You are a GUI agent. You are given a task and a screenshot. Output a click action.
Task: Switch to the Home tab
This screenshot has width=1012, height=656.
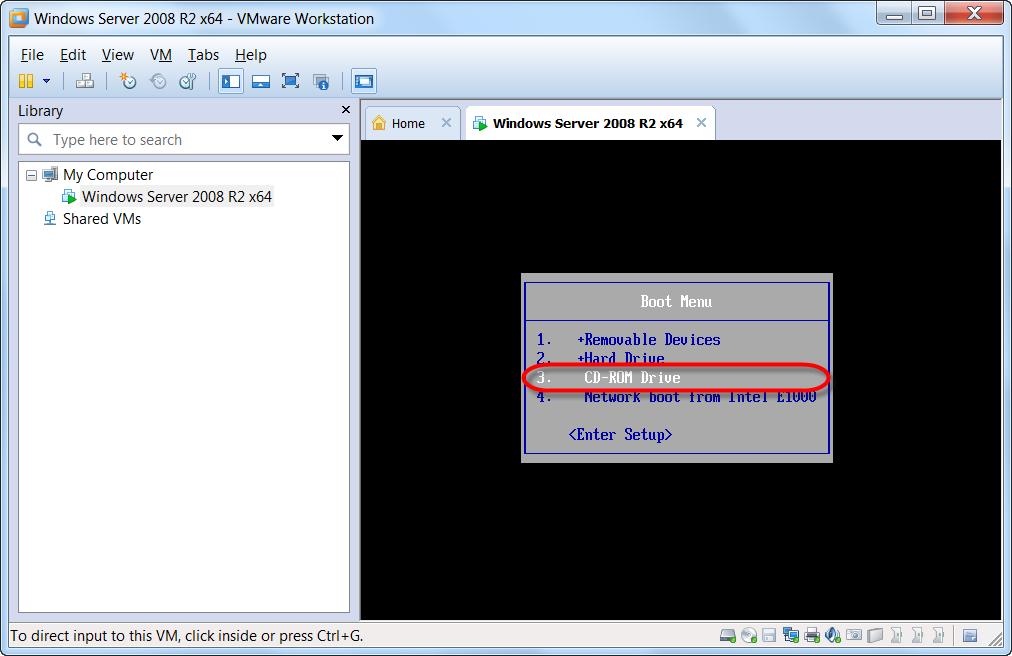[x=408, y=123]
